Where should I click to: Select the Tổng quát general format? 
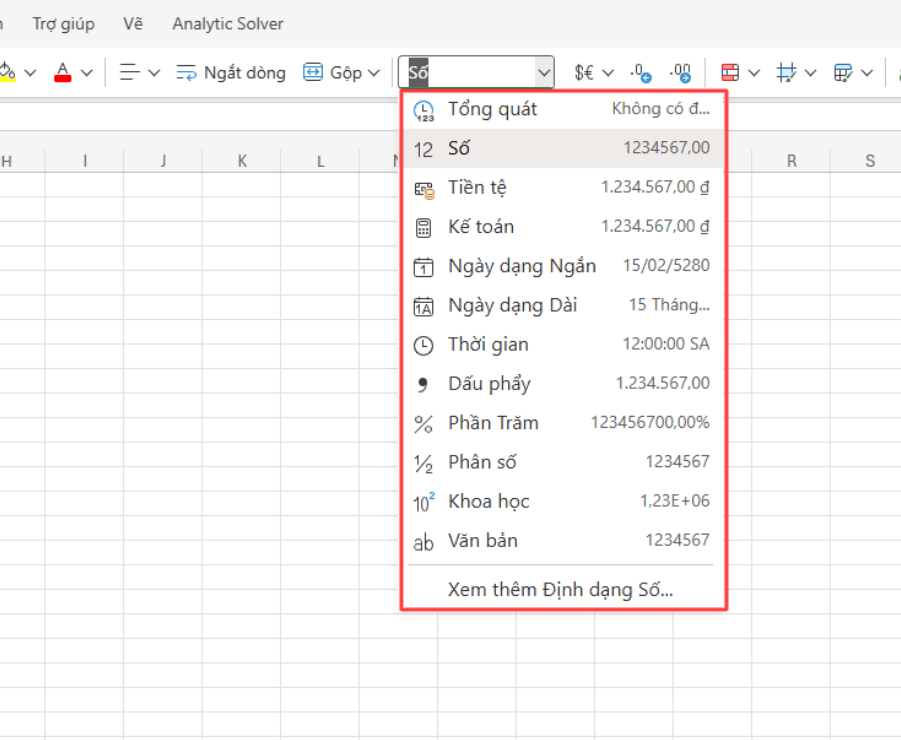click(x=563, y=109)
